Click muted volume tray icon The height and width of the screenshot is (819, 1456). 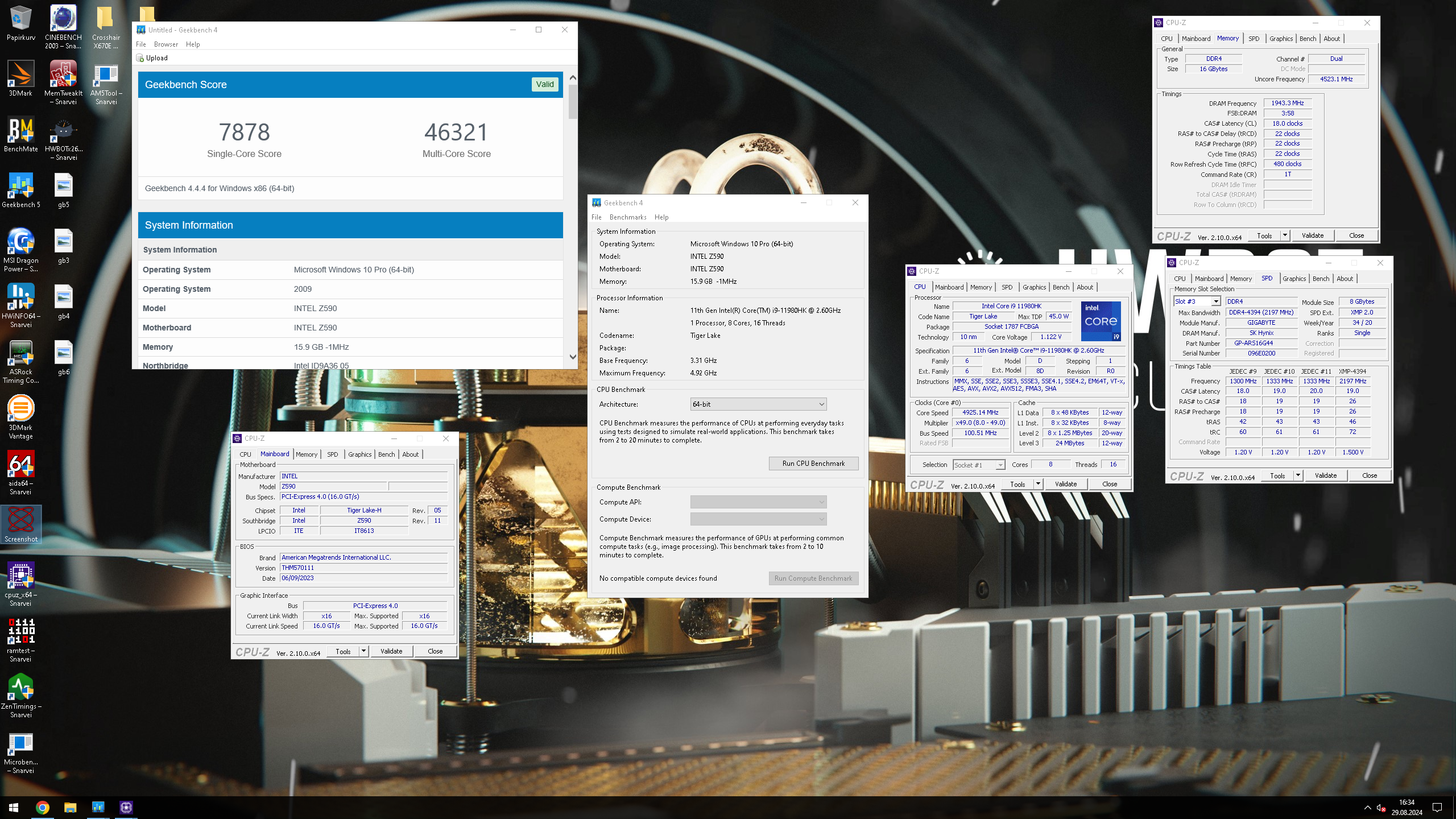coord(1380,807)
